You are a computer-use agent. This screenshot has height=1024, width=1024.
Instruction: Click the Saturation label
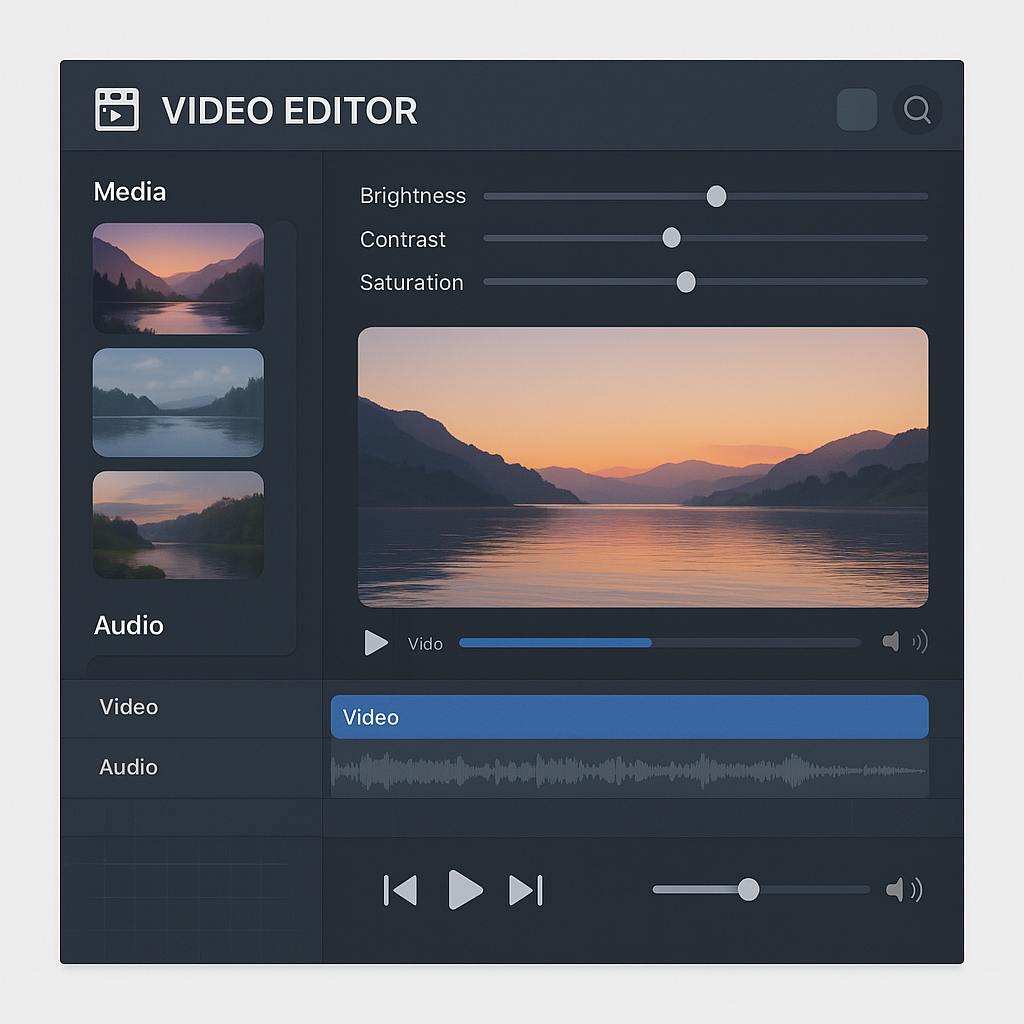411,283
